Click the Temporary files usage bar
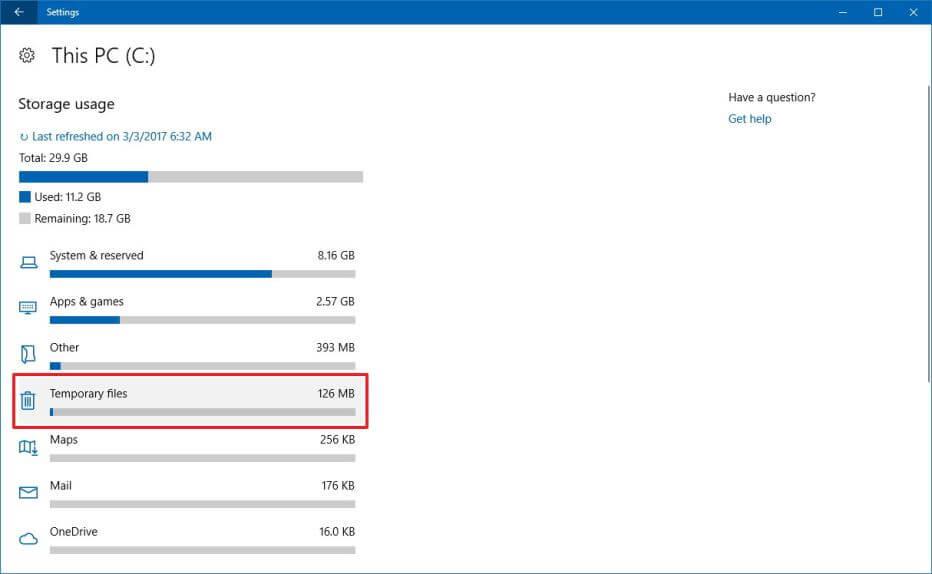Image resolution: width=932 pixels, height=574 pixels. coord(203,412)
